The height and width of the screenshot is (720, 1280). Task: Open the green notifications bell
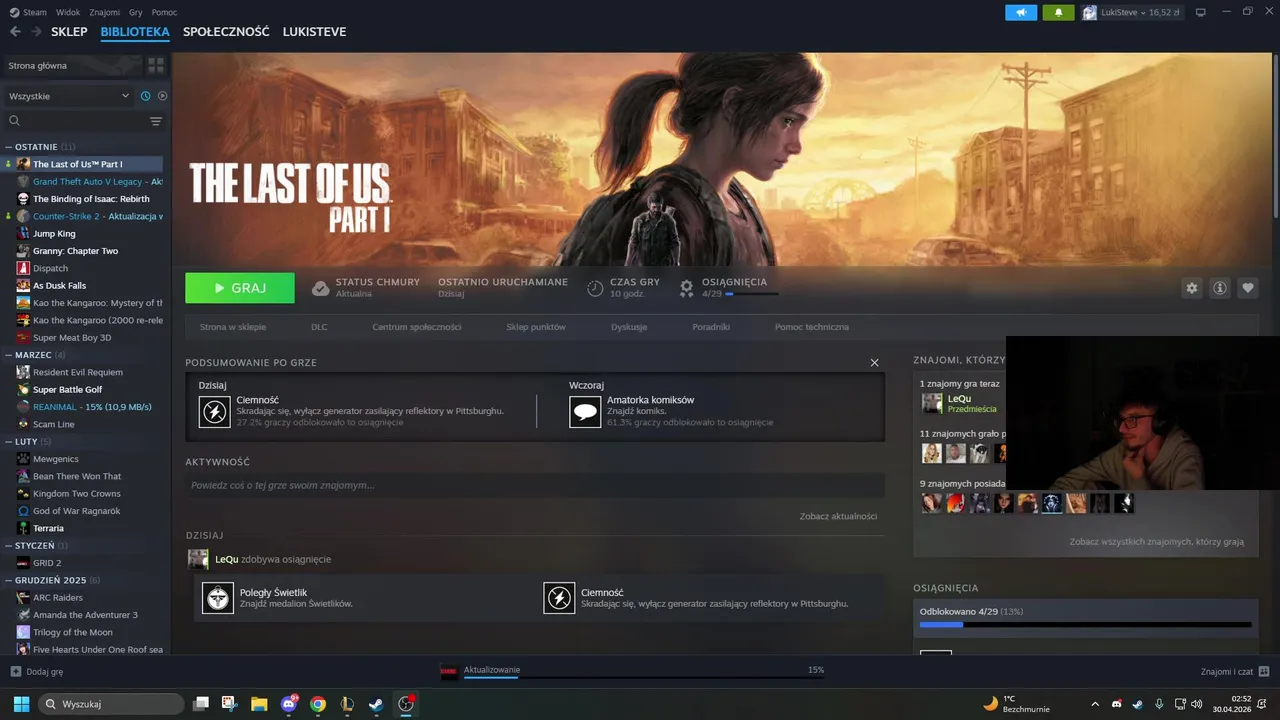tap(1058, 12)
